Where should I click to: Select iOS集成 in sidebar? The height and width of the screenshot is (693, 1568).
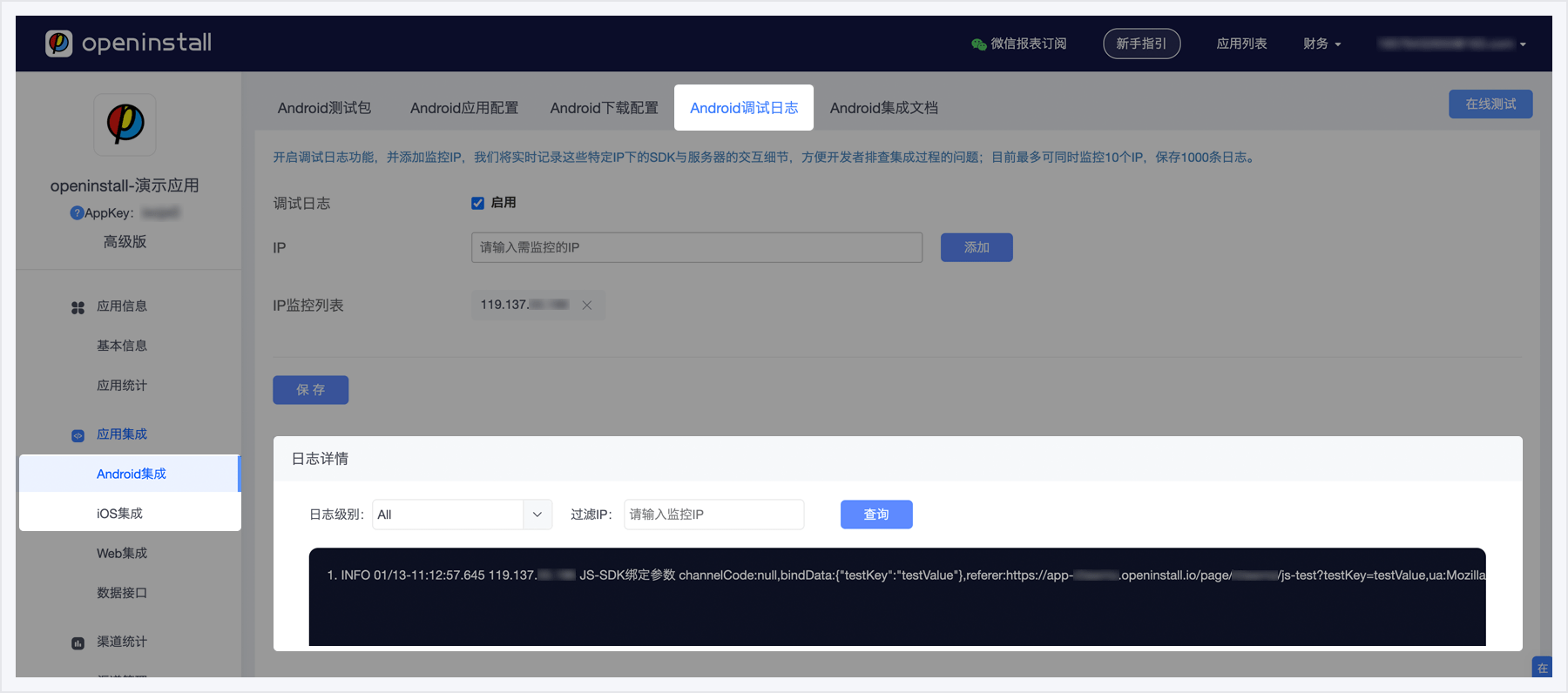(x=130, y=514)
